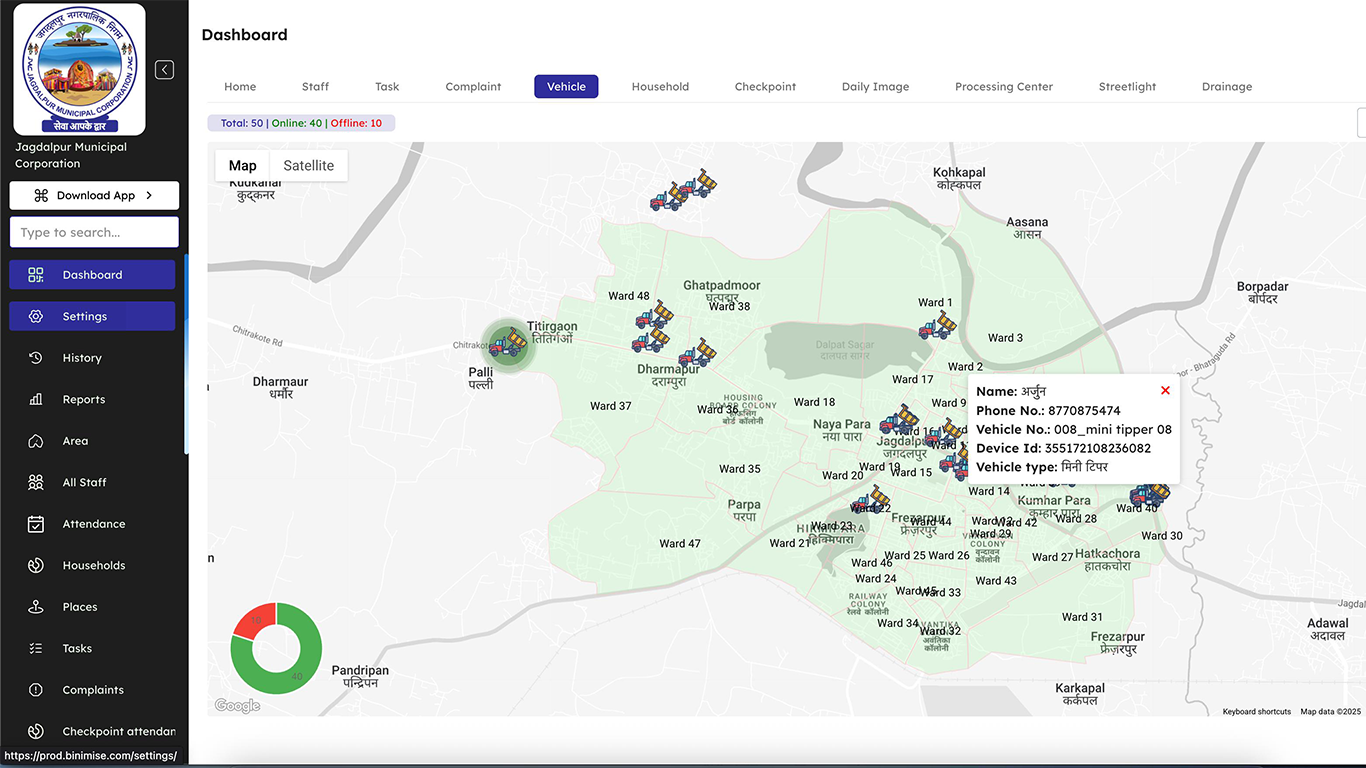Click the truck marker near Ward 40

tap(1150, 493)
